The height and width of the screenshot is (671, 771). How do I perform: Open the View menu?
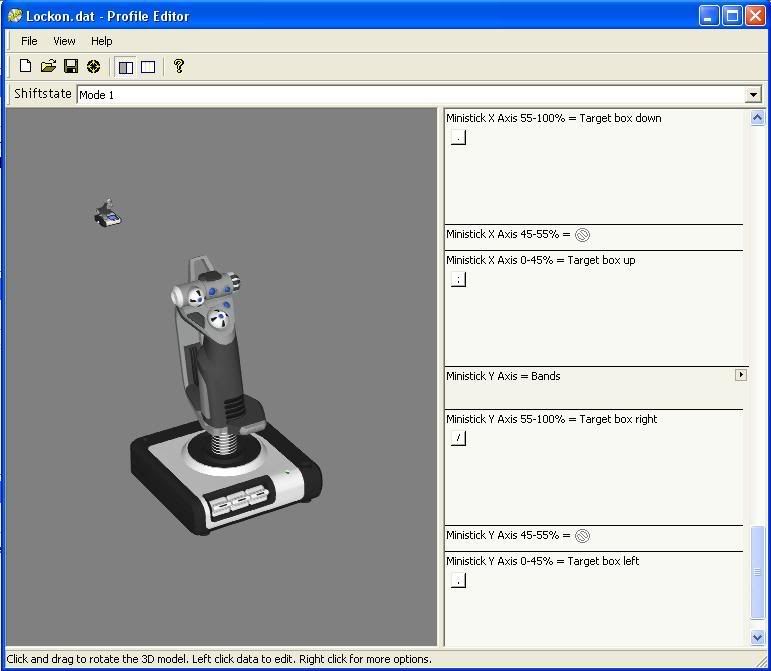64,41
